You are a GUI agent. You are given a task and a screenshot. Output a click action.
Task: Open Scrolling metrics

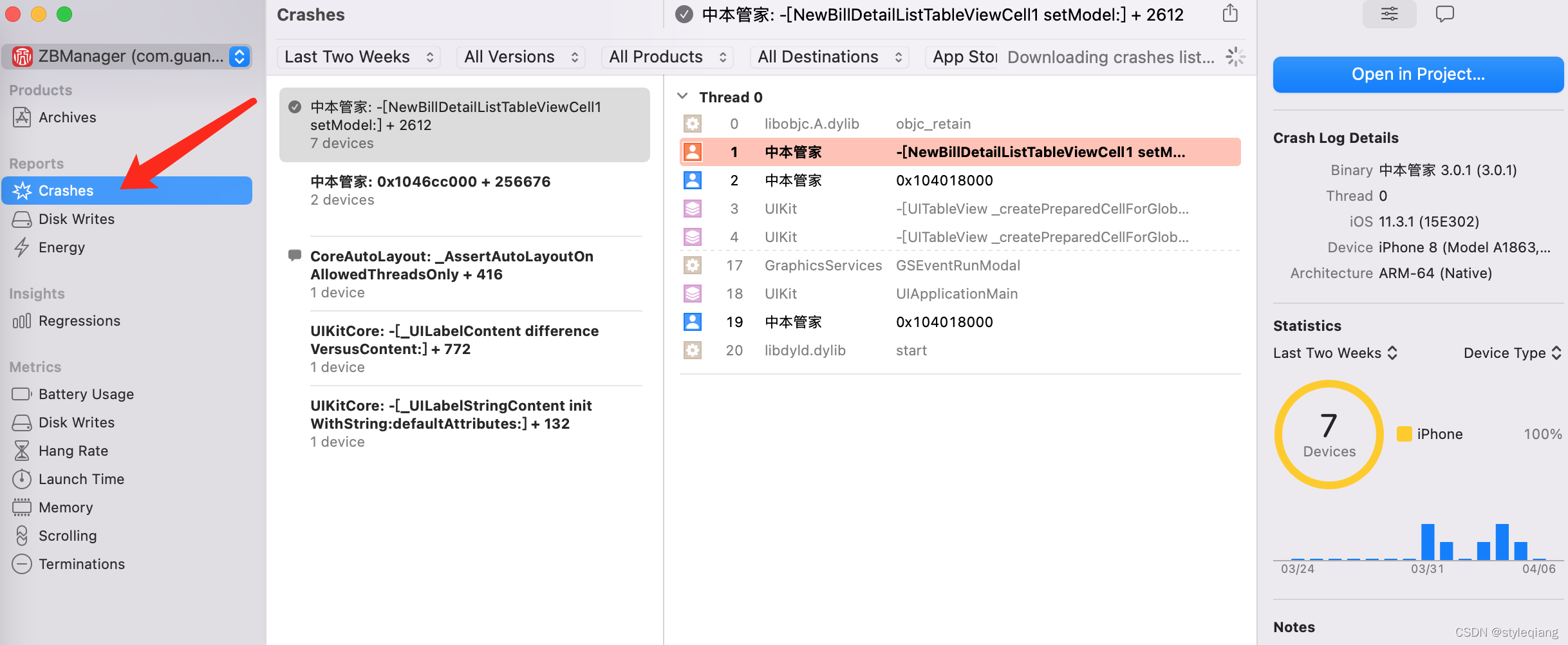tap(68, 536)
